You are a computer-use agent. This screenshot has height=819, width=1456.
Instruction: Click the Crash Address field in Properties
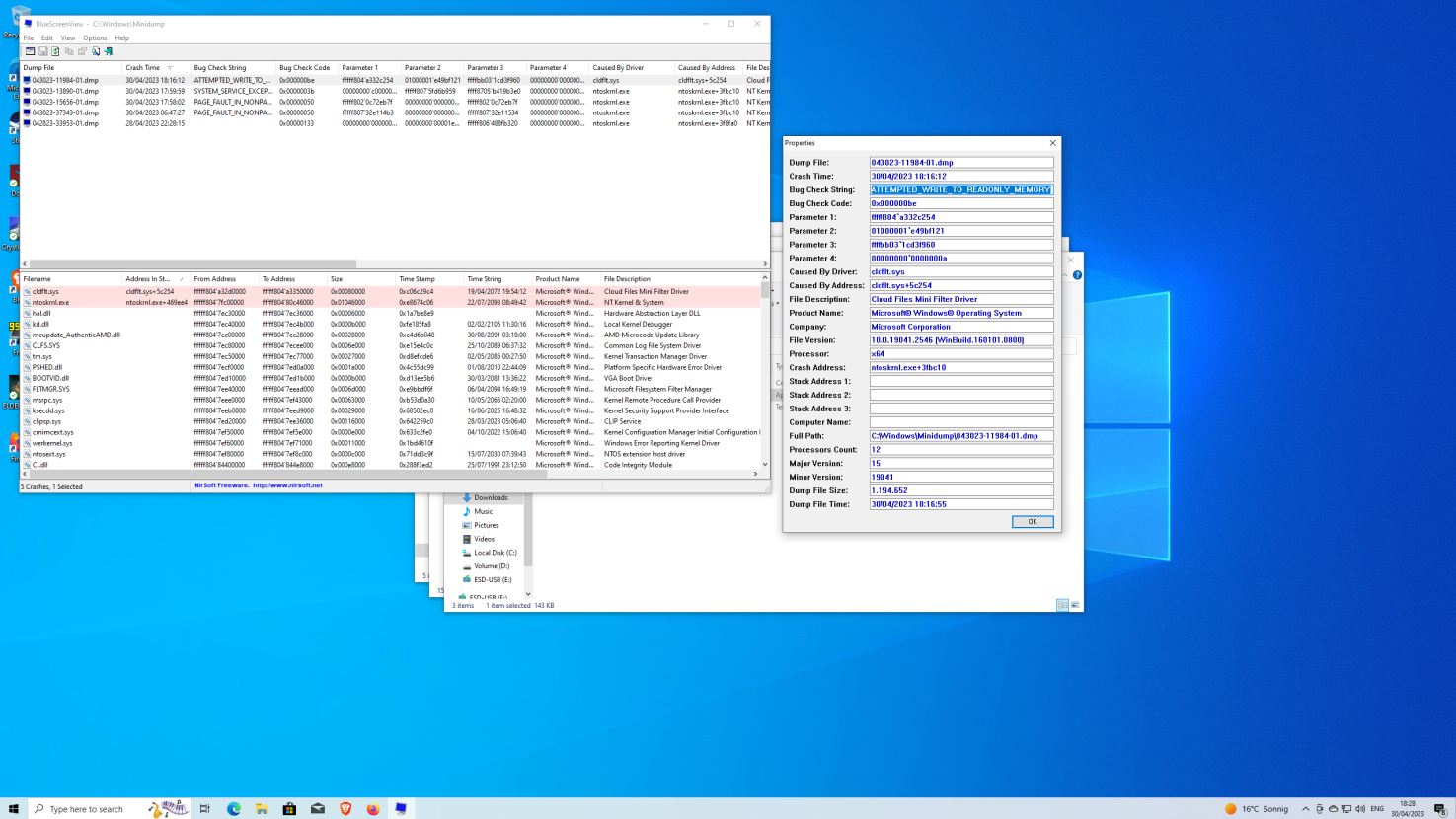click(961, 367)
